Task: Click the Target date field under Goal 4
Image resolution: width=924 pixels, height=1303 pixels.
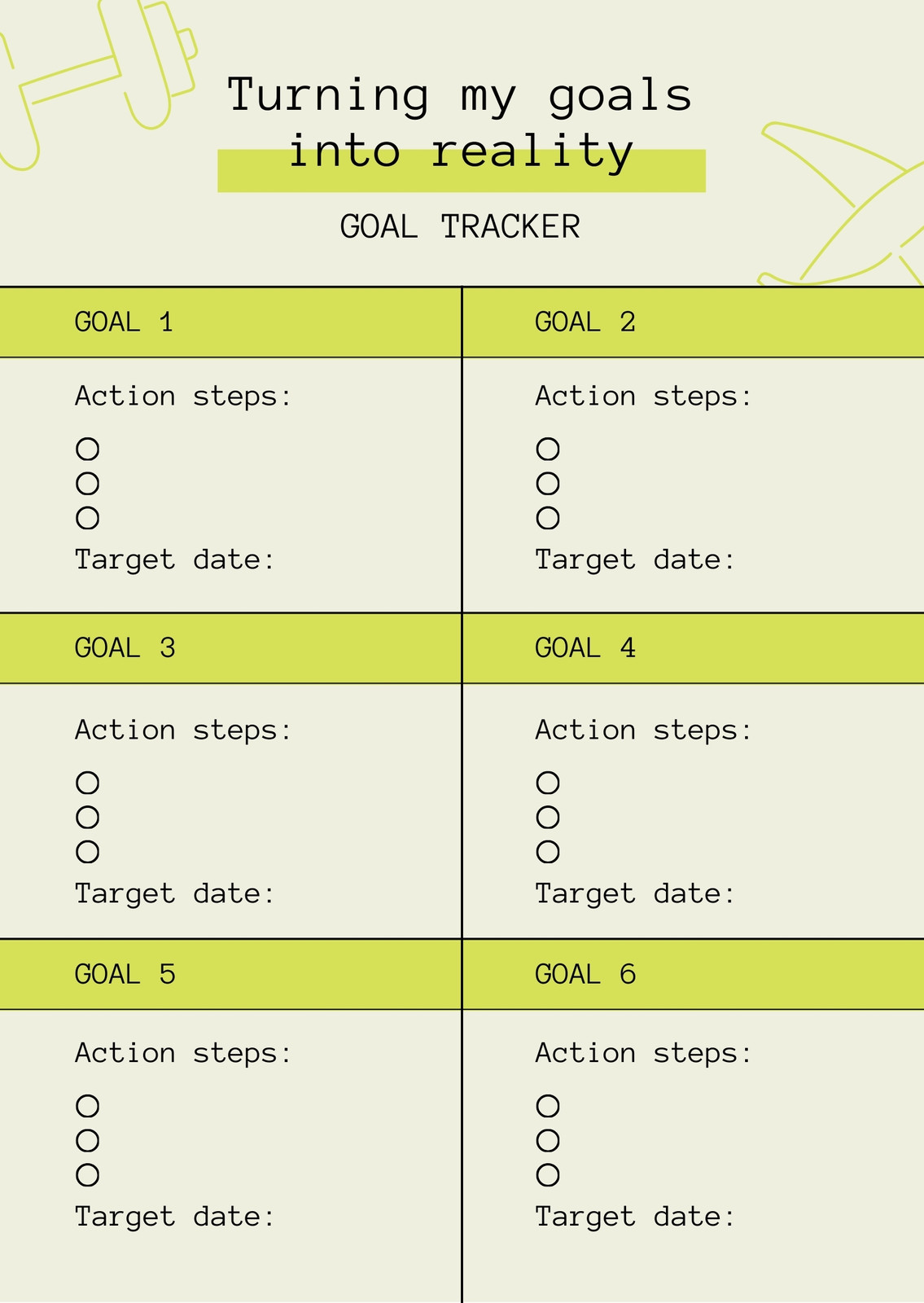Action: pos(635,894)
